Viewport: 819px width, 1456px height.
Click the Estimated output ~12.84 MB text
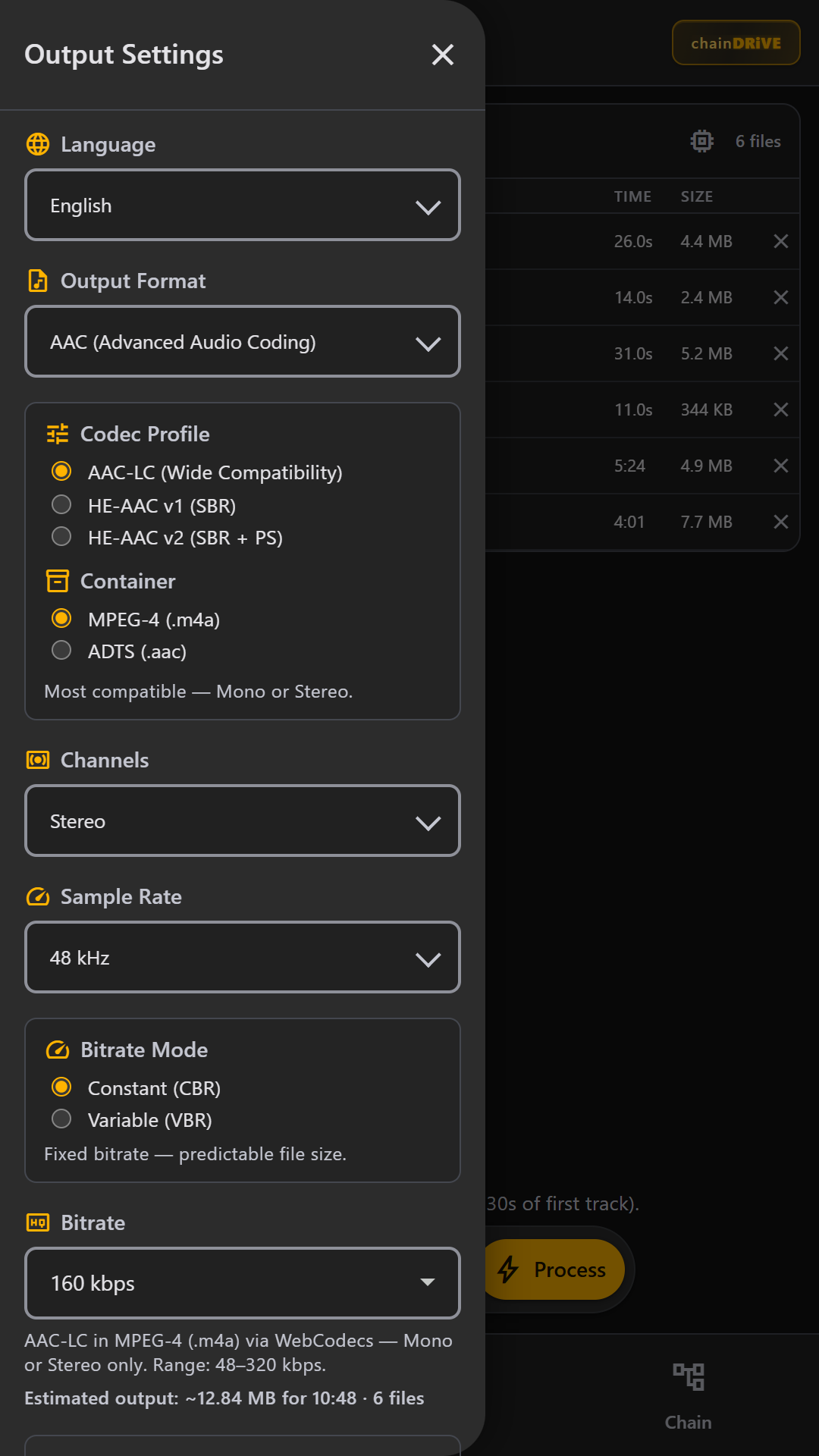[x=224, y=1398]
